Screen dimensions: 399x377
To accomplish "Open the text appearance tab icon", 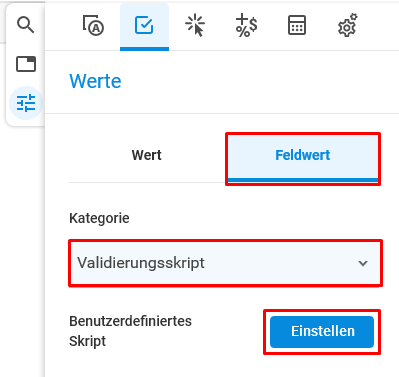I will click(93, 25).
